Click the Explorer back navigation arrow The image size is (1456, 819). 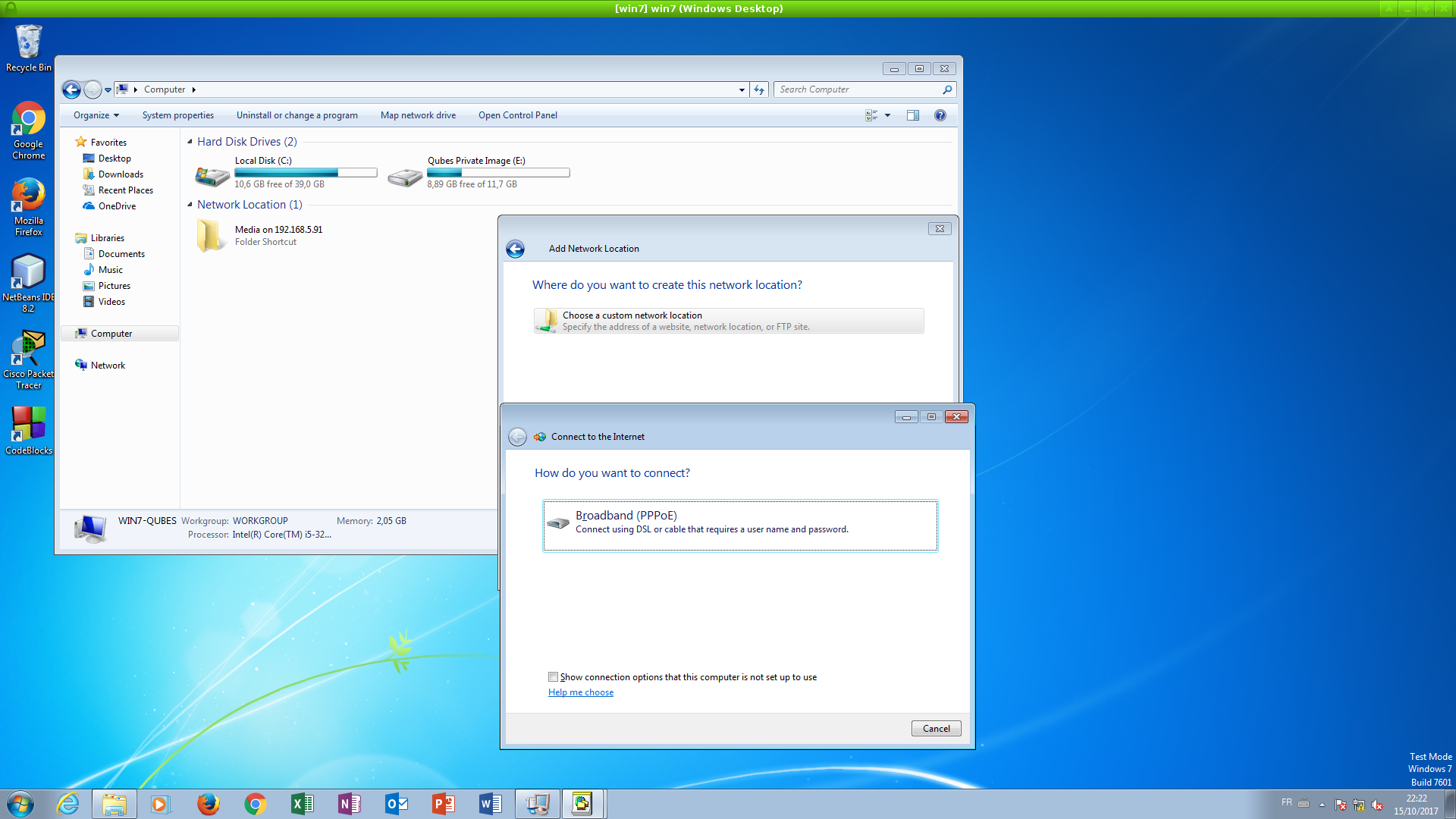coord(71,89)
